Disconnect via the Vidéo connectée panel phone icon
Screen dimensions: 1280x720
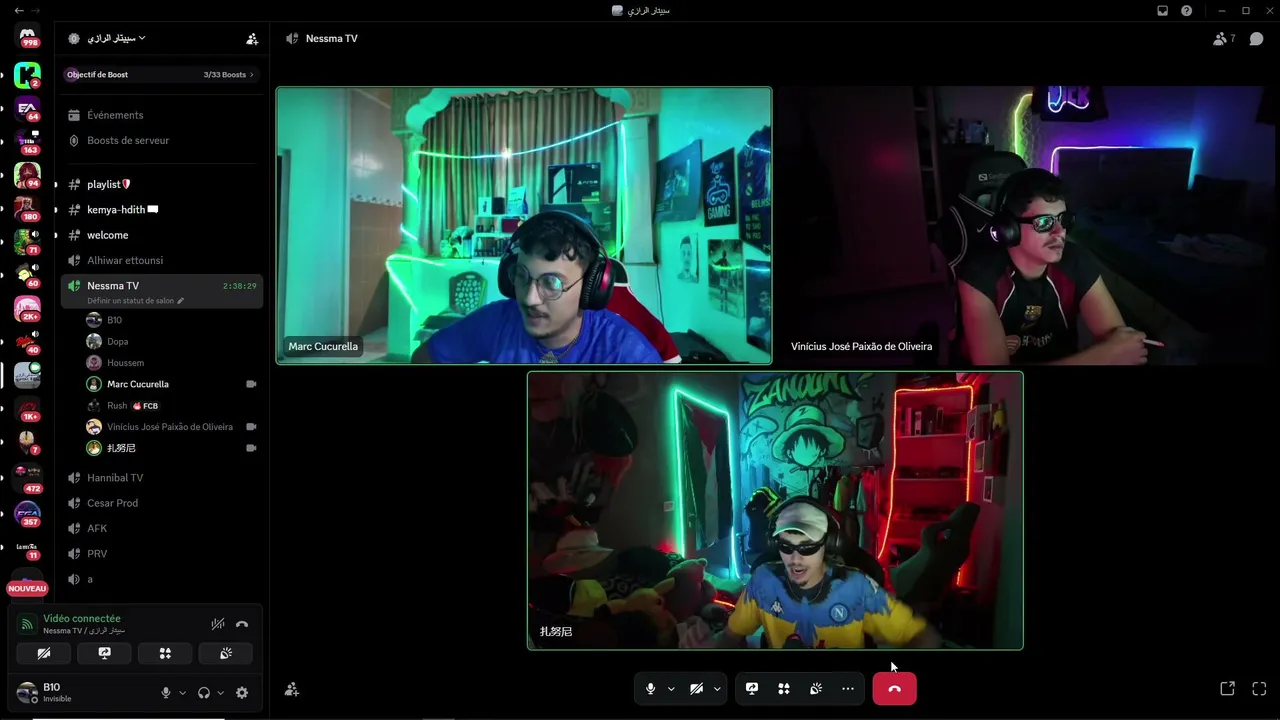[242, 624]
